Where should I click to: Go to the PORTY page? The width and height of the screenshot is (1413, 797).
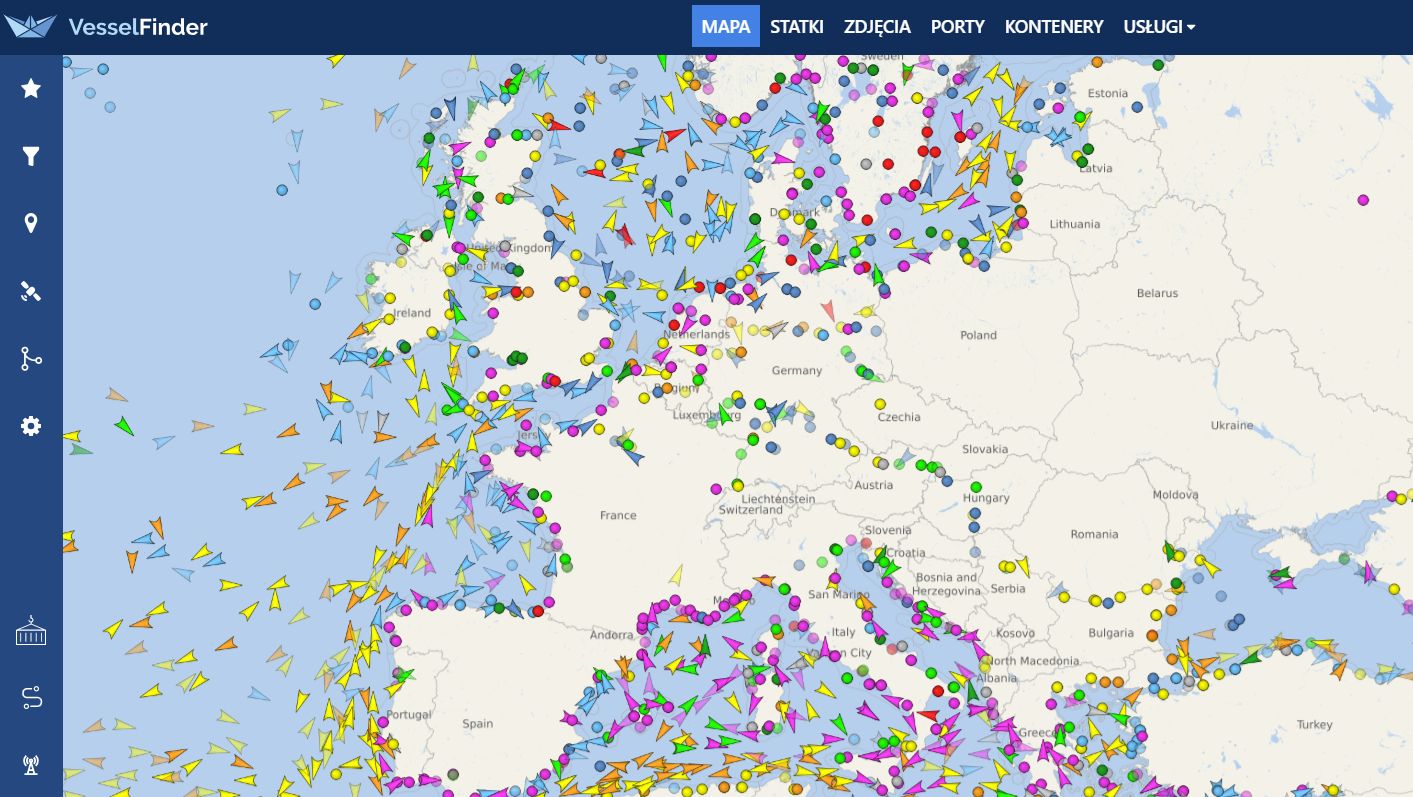[x=958, y=27]
